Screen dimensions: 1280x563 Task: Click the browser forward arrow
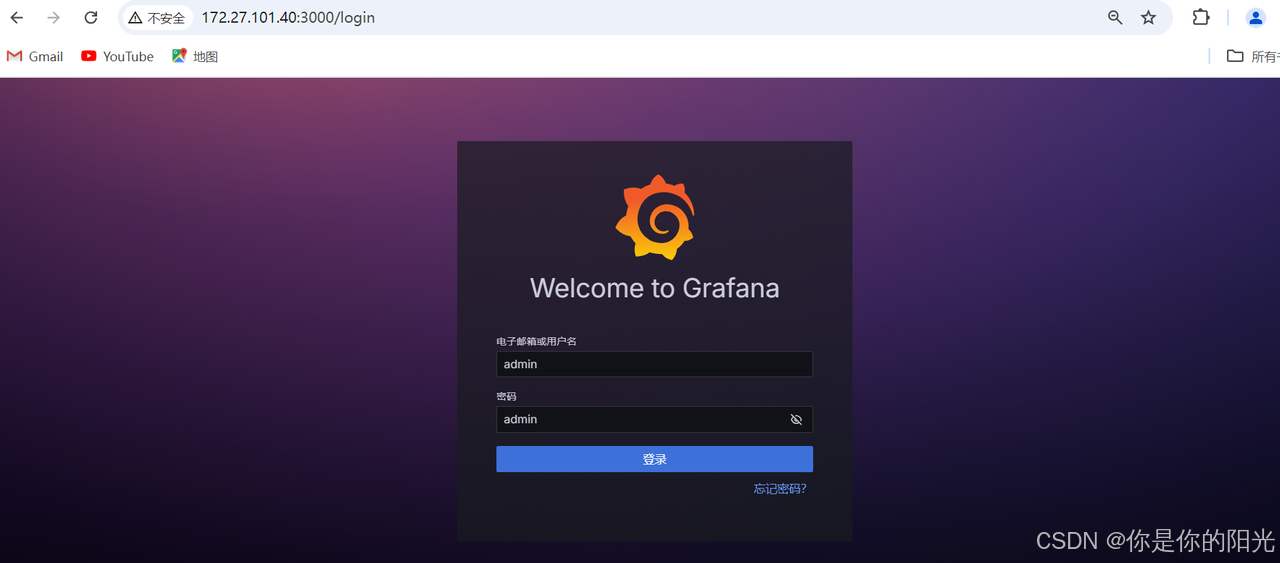54,18
